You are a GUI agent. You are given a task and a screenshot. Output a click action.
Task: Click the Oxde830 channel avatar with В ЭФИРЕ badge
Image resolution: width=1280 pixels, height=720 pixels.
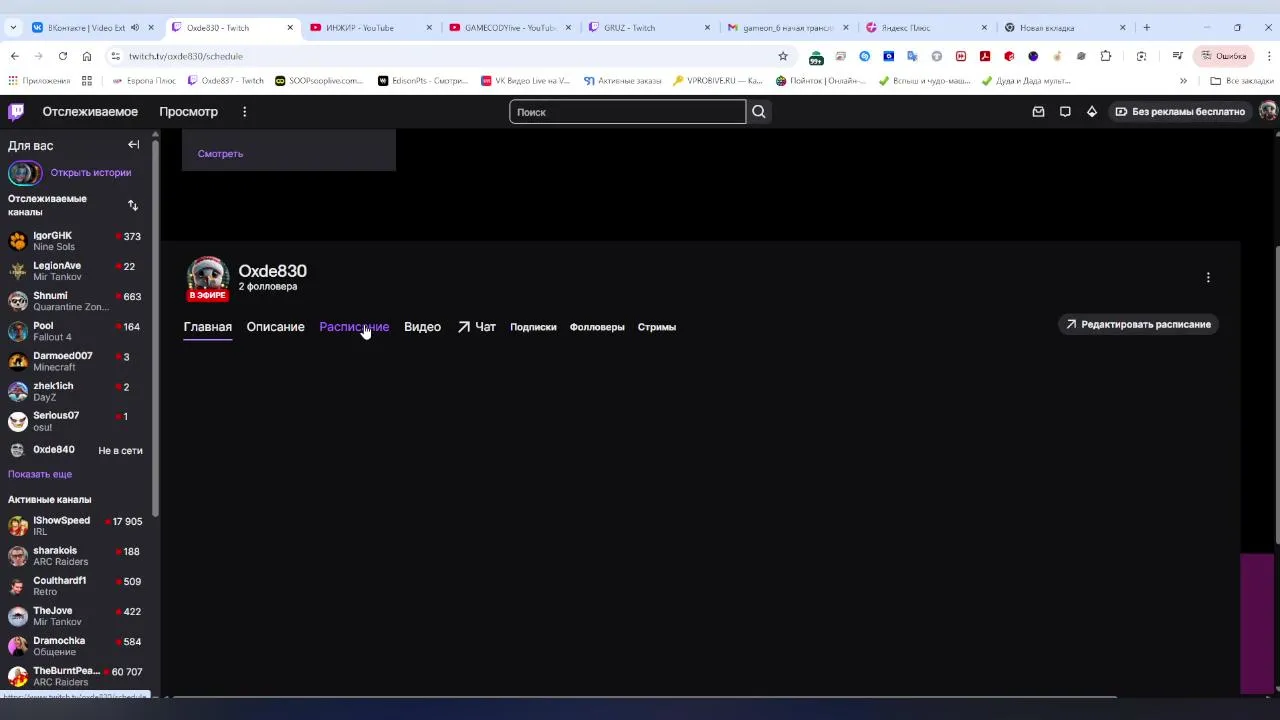(x=208, y=279)
